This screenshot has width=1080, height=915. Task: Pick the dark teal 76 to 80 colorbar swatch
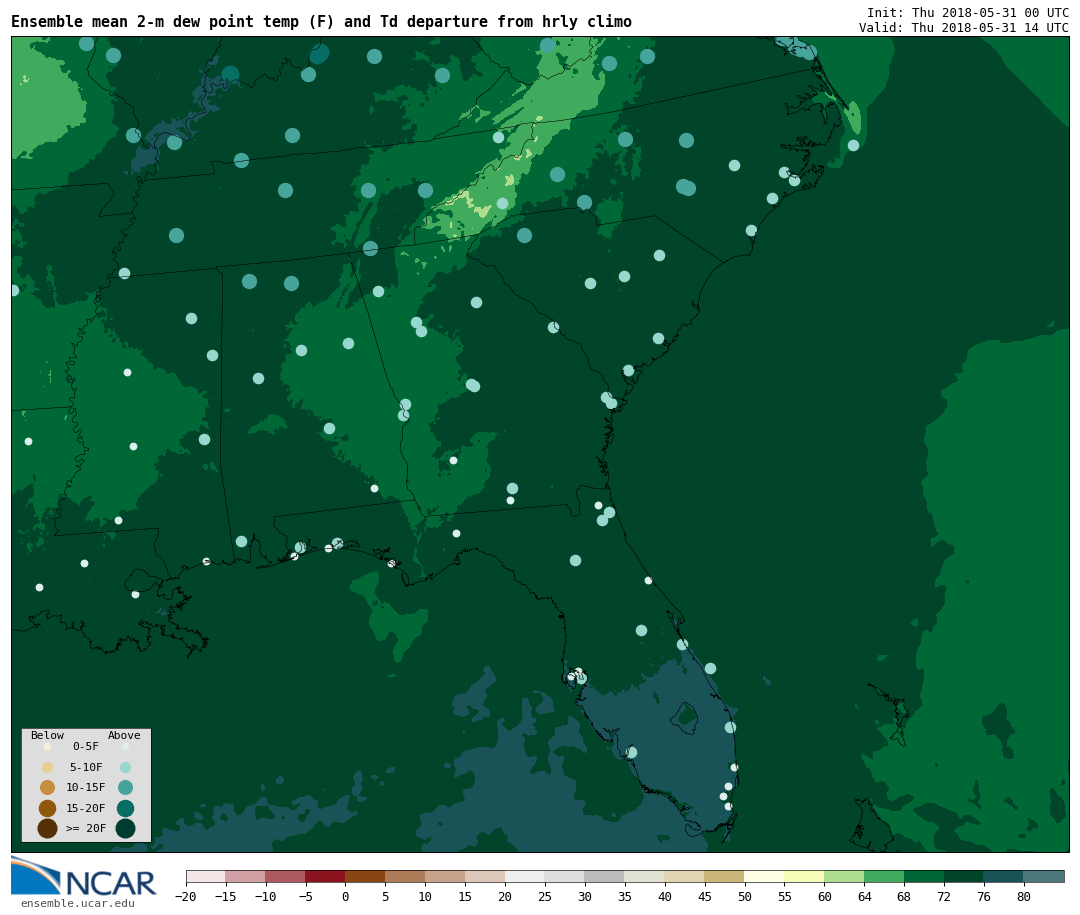click(1004, 876)
